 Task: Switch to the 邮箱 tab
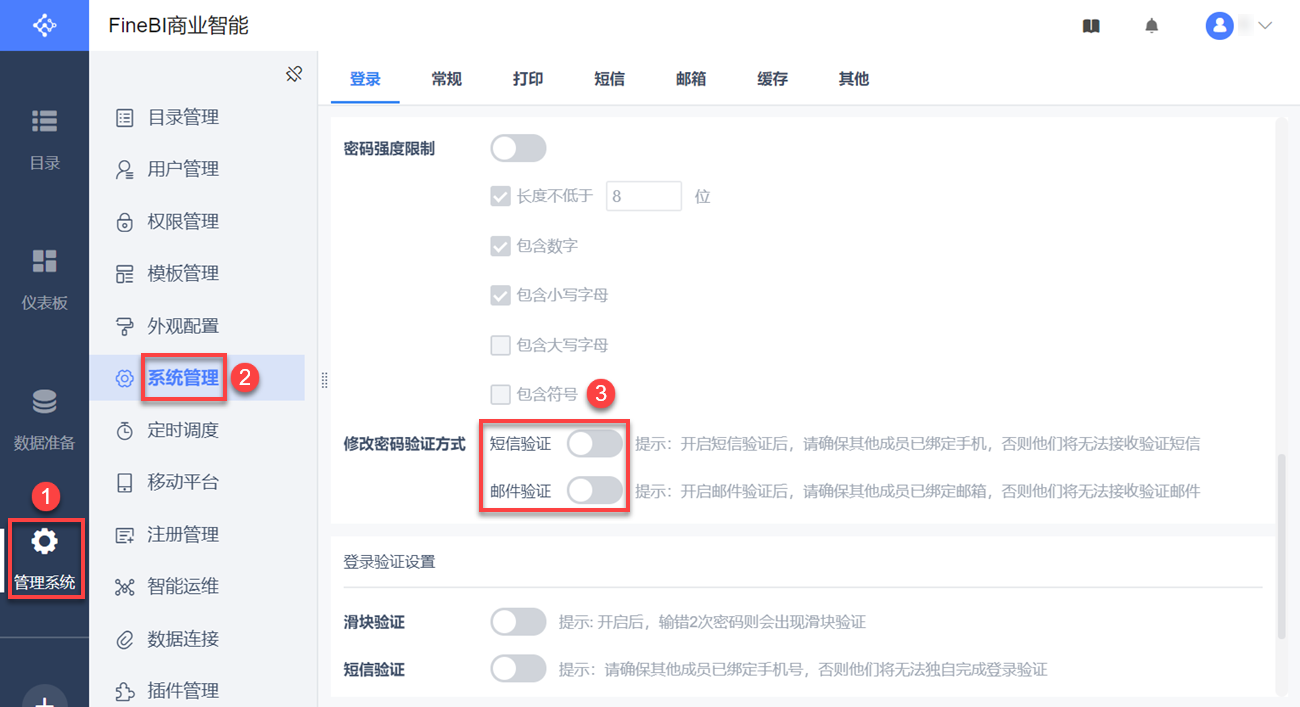(x=691, y=79)
